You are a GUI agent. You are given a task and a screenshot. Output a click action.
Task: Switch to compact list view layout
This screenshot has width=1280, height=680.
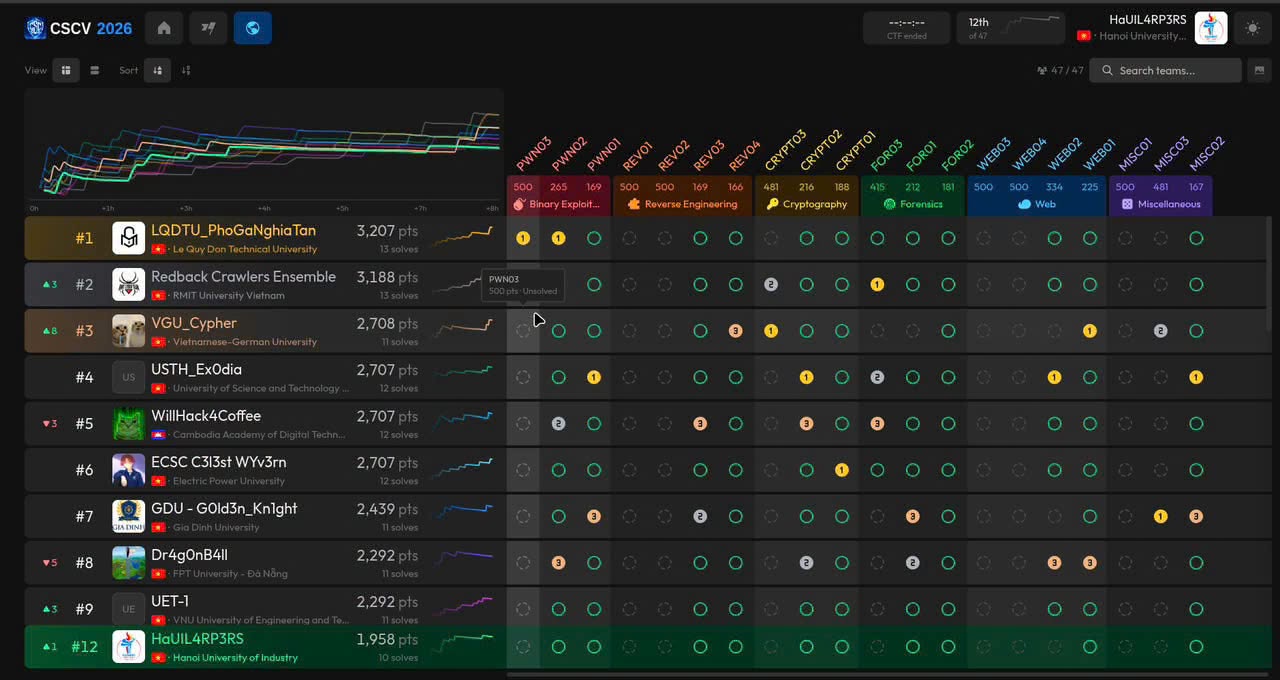[x=94, y=70]
